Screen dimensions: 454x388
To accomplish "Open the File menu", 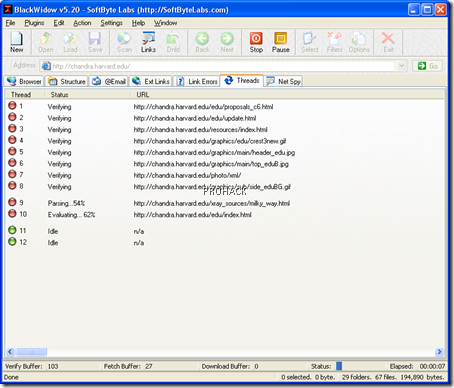I will point(10,23).
